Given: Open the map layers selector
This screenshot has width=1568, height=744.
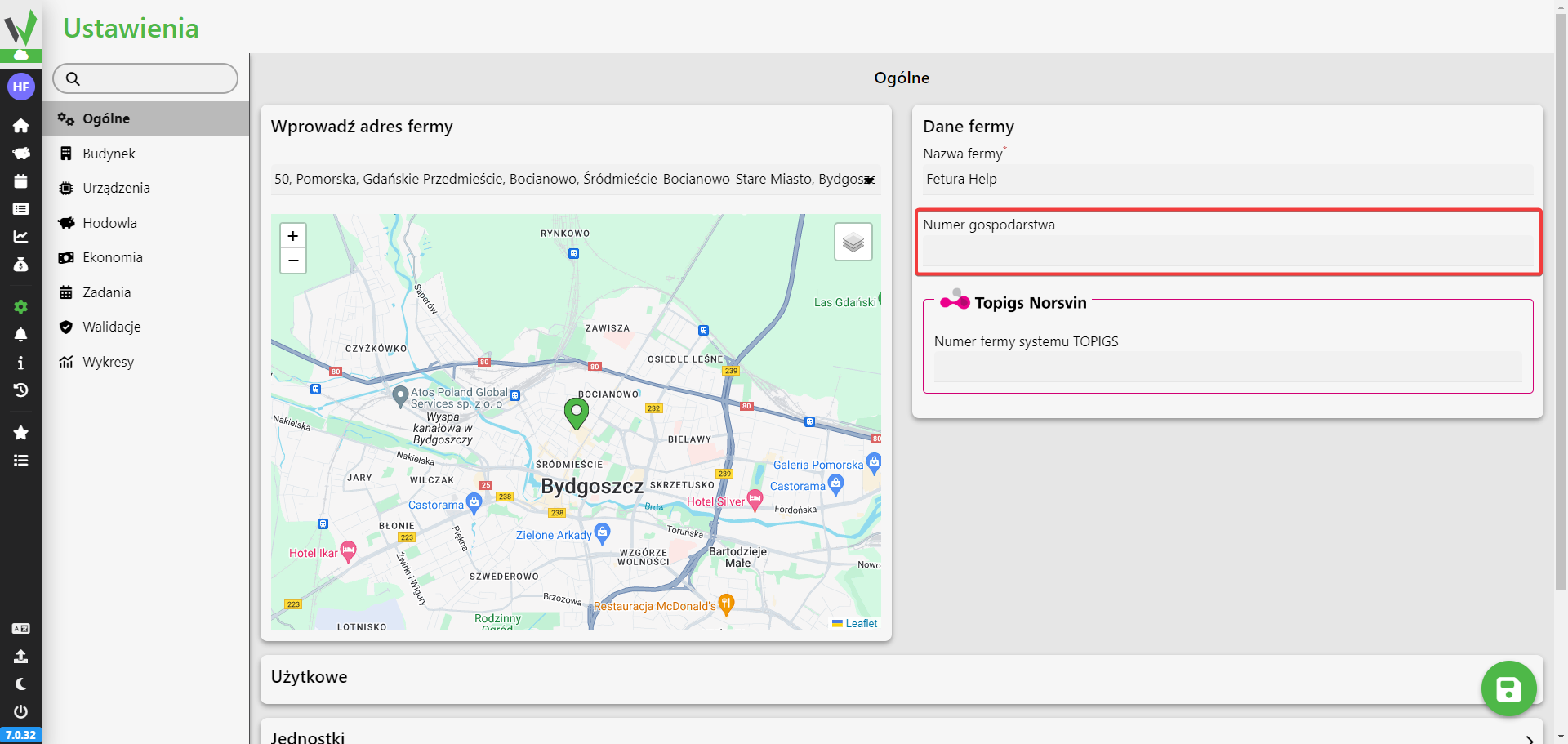Looking at the screenshot, I should coord(853,243).
